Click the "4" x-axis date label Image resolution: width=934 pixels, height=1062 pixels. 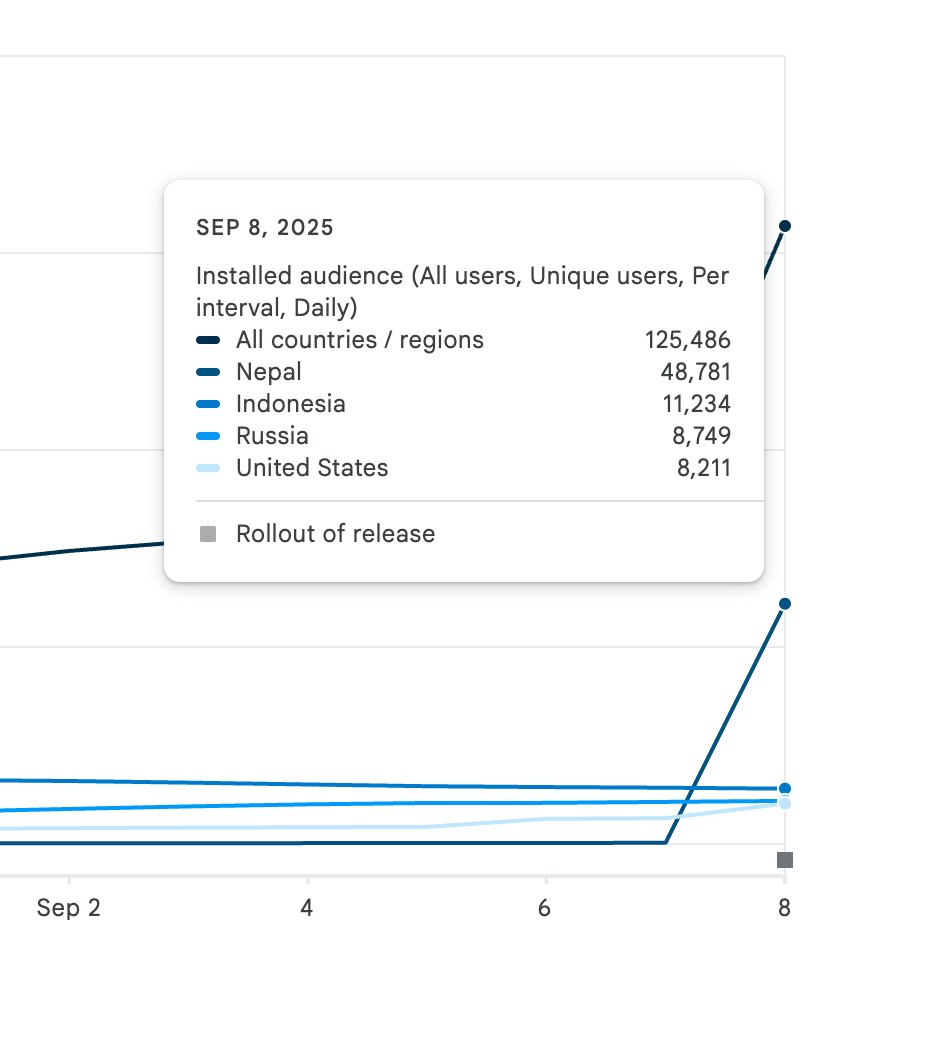tap(307, 908)
